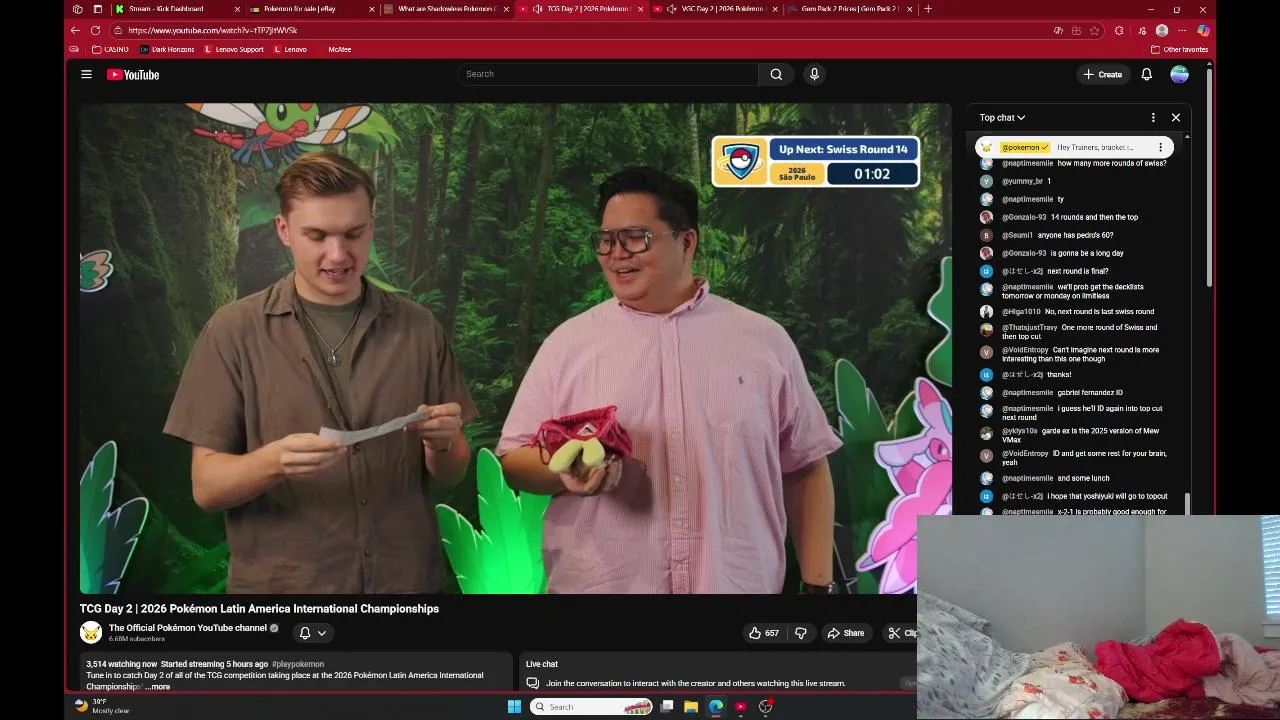This screenshot has width=1280, height=720.
Task: Switch to Gem Pack 2 Prices tab
Action: coord(850,9)
